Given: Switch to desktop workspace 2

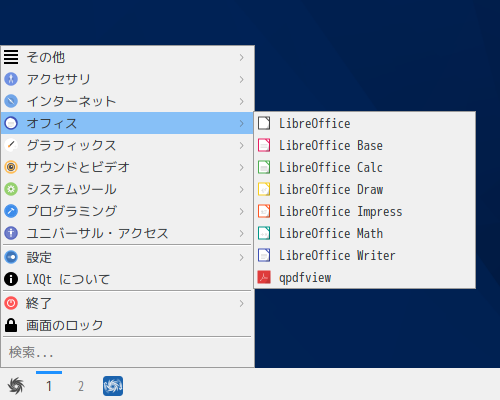Looking at the screenshot, I should coord(81,386).
